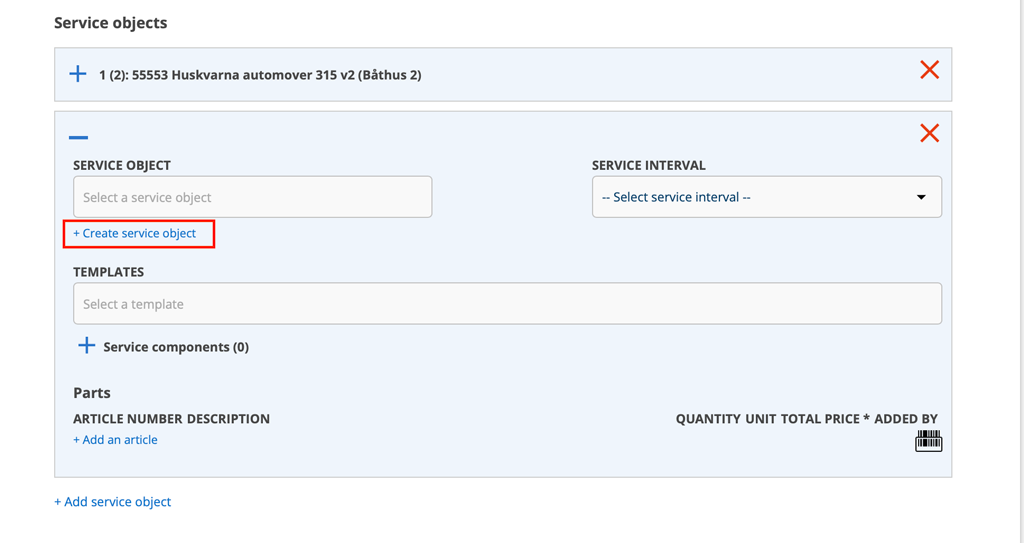1024x543 pixels.
Task: Click the TEMPLATES label
Action: (108, 272)
